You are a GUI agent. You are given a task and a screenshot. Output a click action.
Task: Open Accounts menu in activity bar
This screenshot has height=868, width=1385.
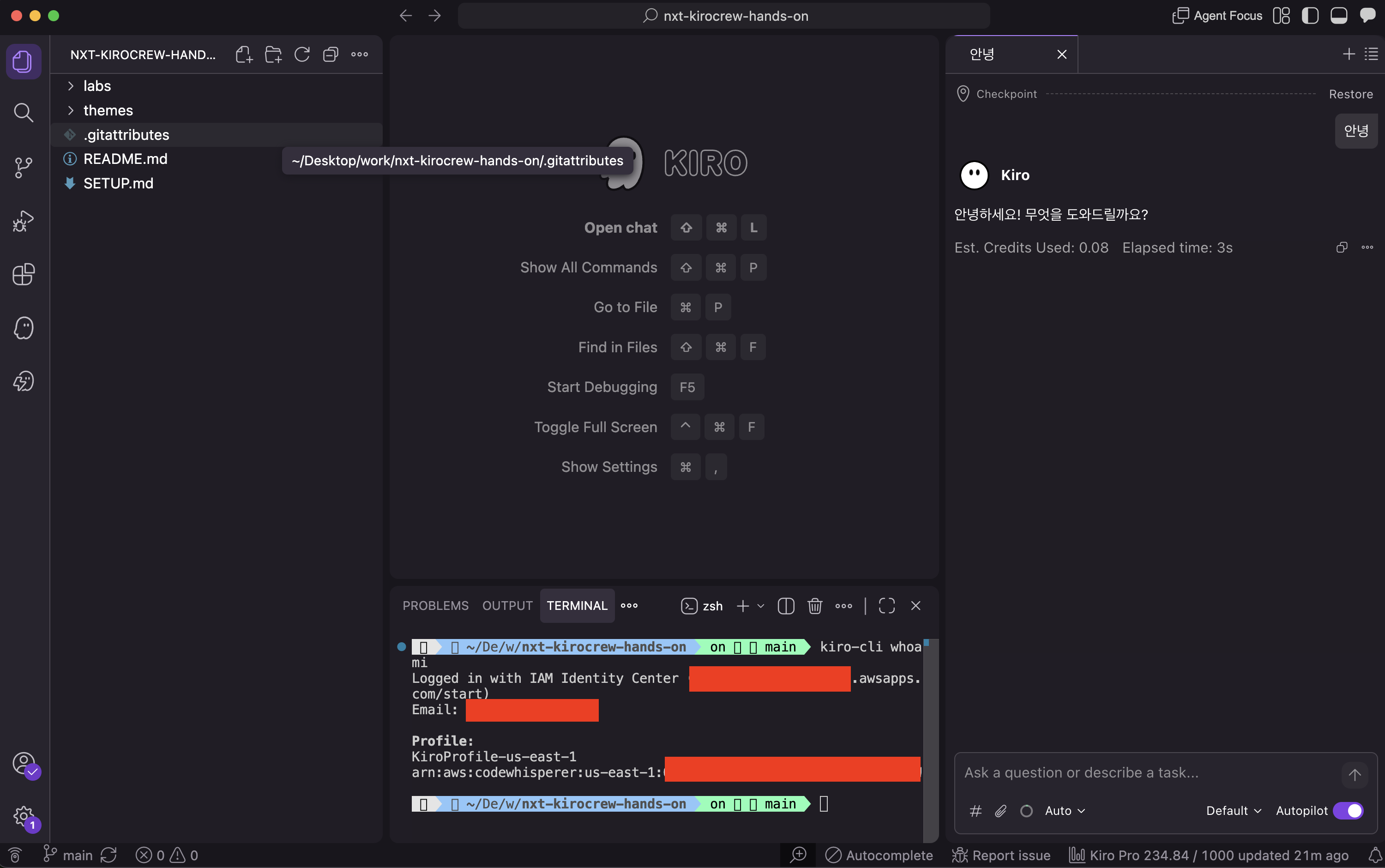(x=24, y=765)
